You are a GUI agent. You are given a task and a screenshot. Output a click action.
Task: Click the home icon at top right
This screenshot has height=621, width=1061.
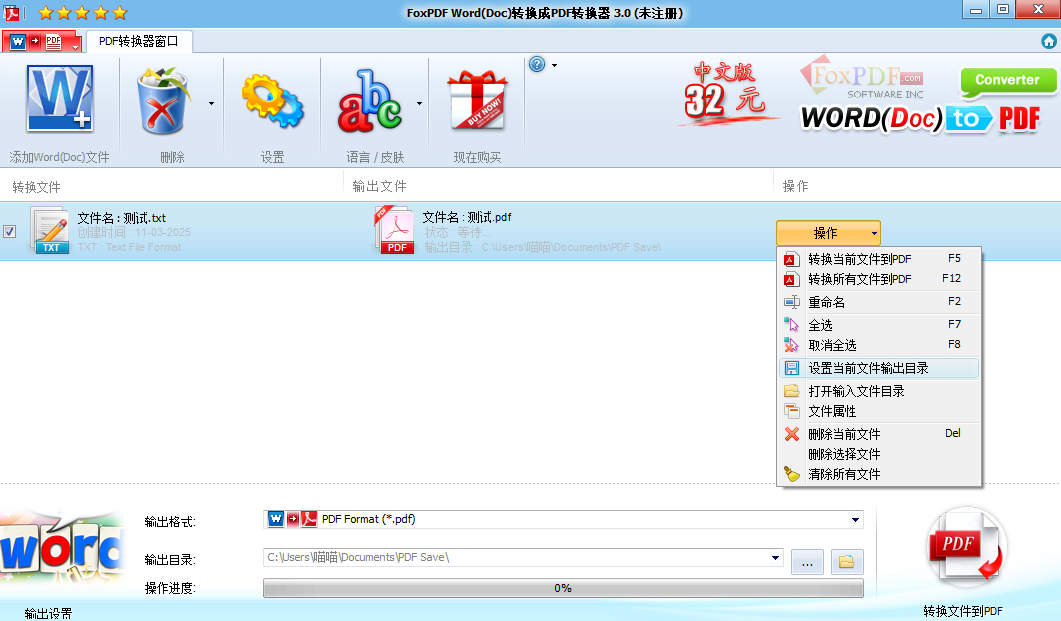coord(1048,41)
